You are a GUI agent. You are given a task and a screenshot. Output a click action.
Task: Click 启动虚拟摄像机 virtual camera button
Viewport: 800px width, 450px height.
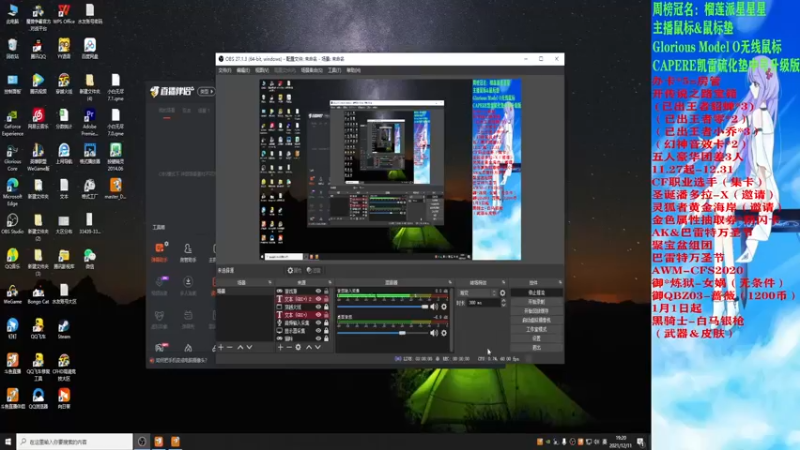pyautogui.click(x=536, y=320)
